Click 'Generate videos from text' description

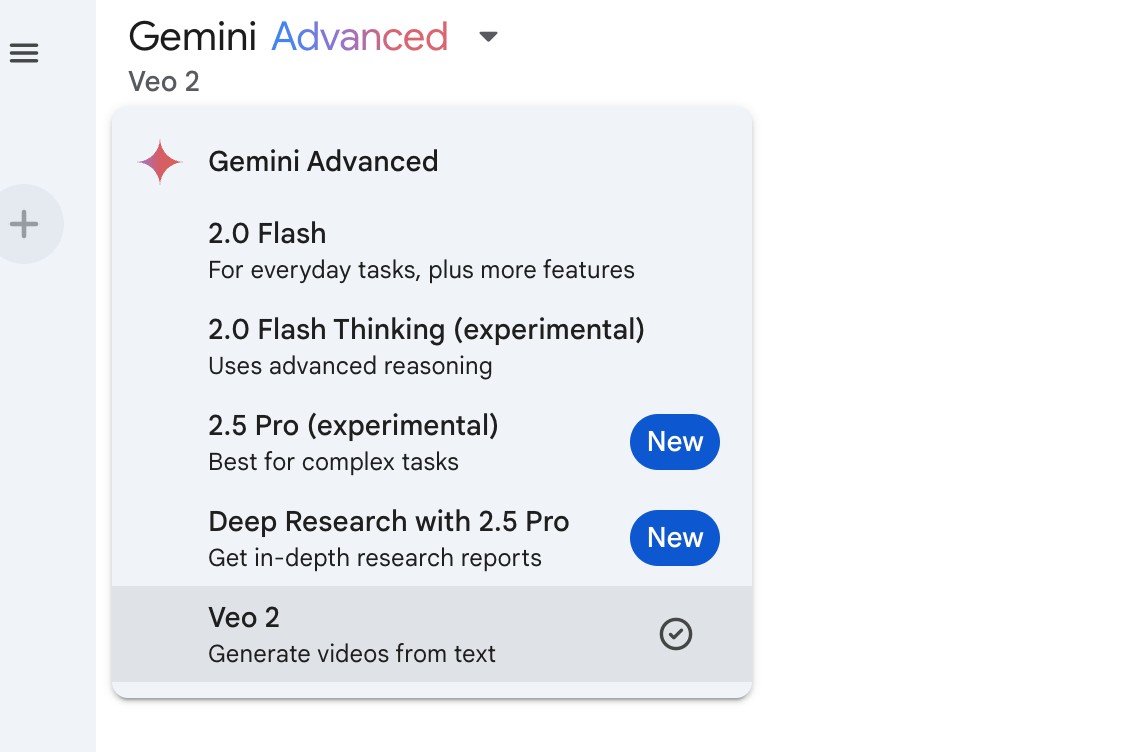tap(351, 653)
